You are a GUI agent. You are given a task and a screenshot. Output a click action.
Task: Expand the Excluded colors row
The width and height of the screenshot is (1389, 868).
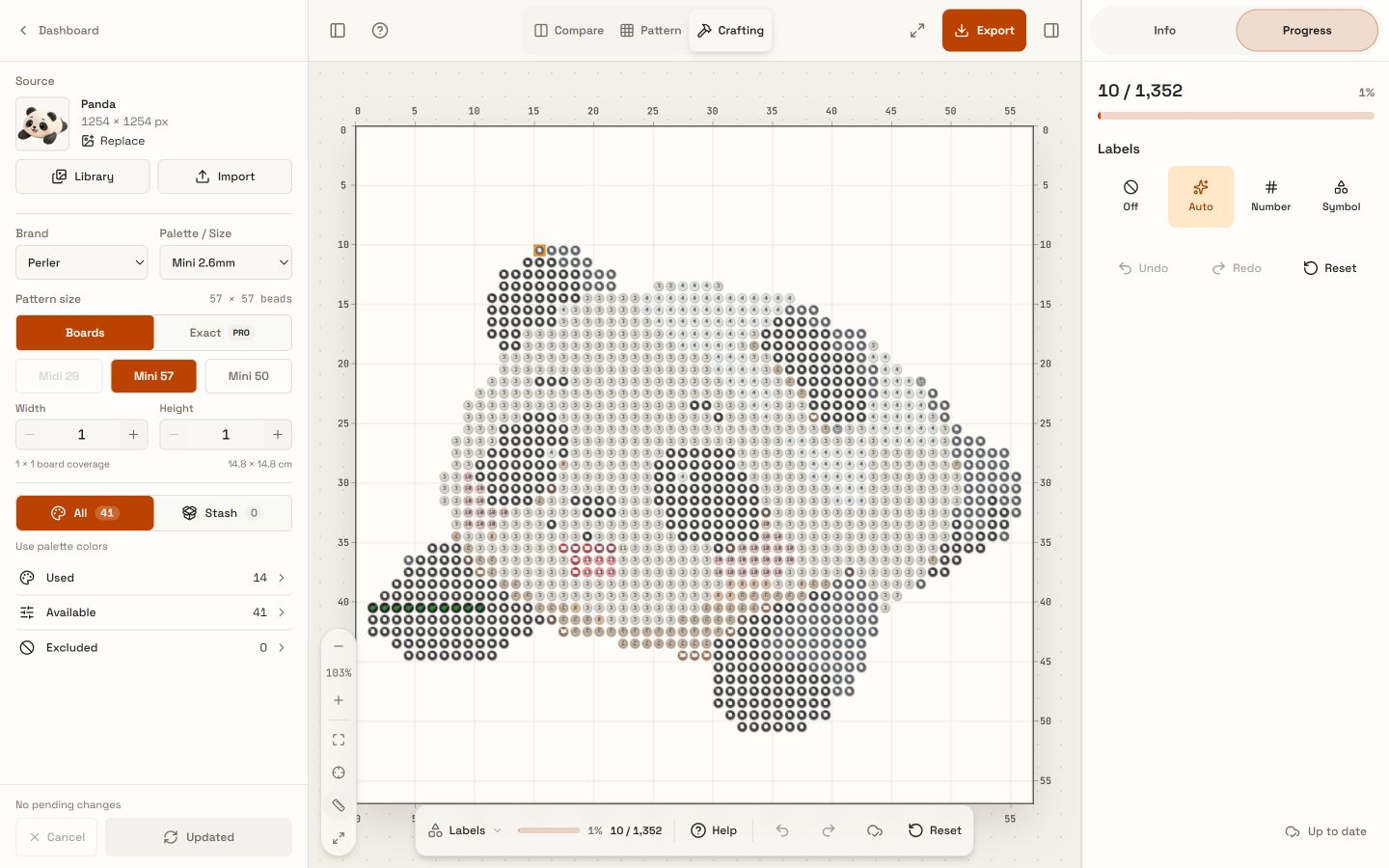click(x=153, y=648)
